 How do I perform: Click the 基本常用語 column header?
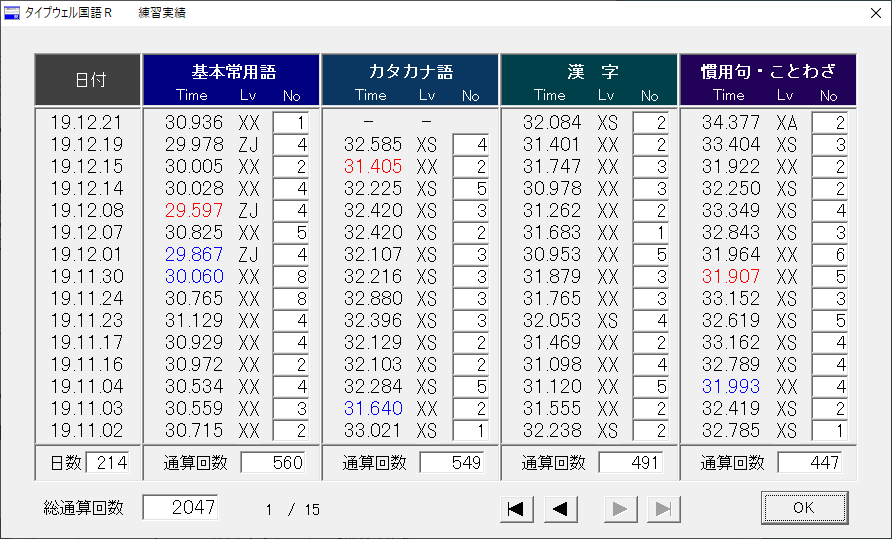pos(231,80)
